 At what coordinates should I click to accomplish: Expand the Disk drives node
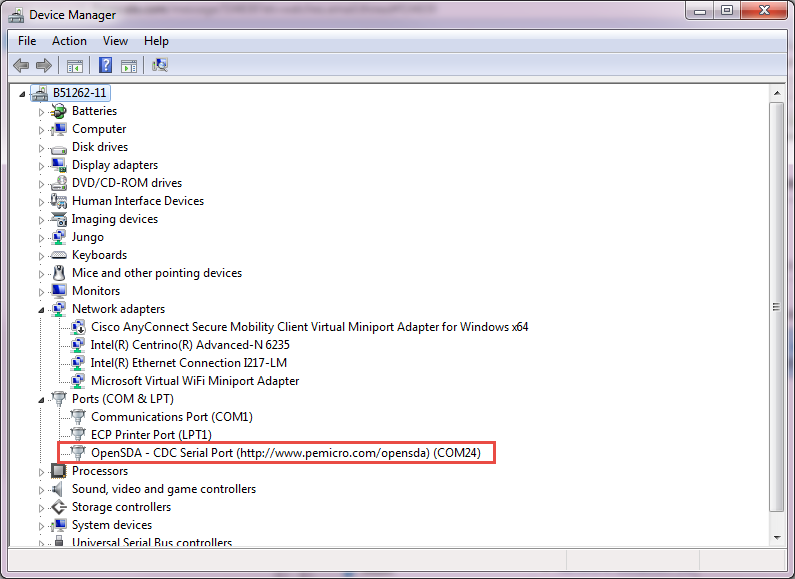click(x=41, y=148)
